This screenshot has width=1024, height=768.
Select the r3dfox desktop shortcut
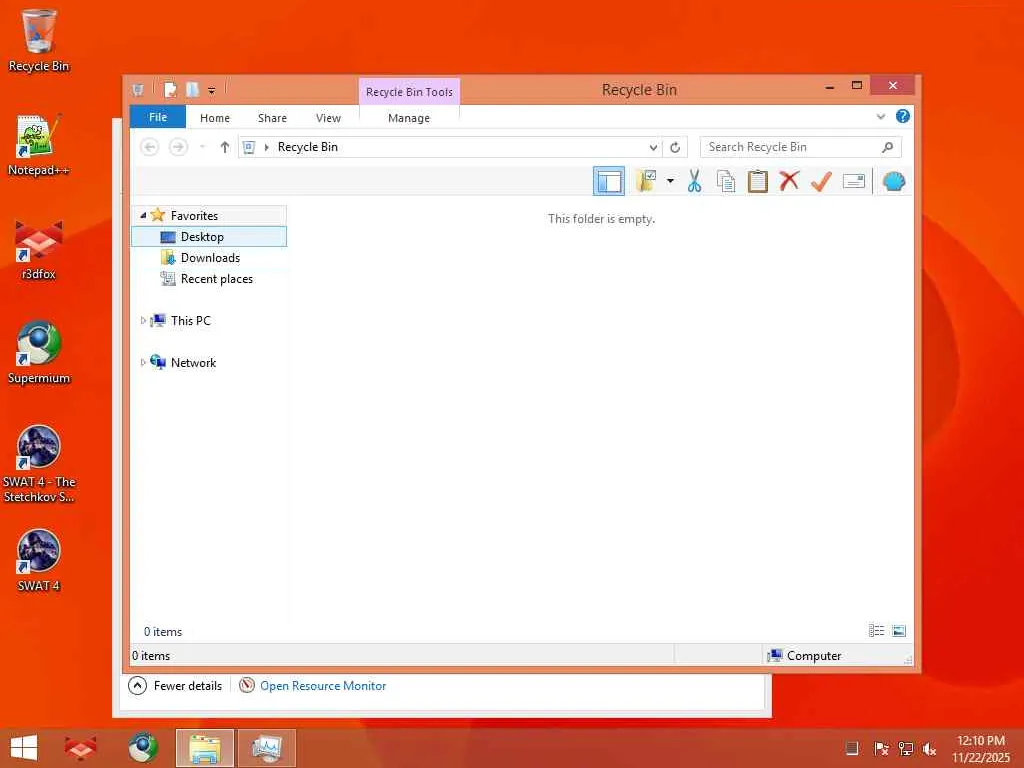point(39,250)
